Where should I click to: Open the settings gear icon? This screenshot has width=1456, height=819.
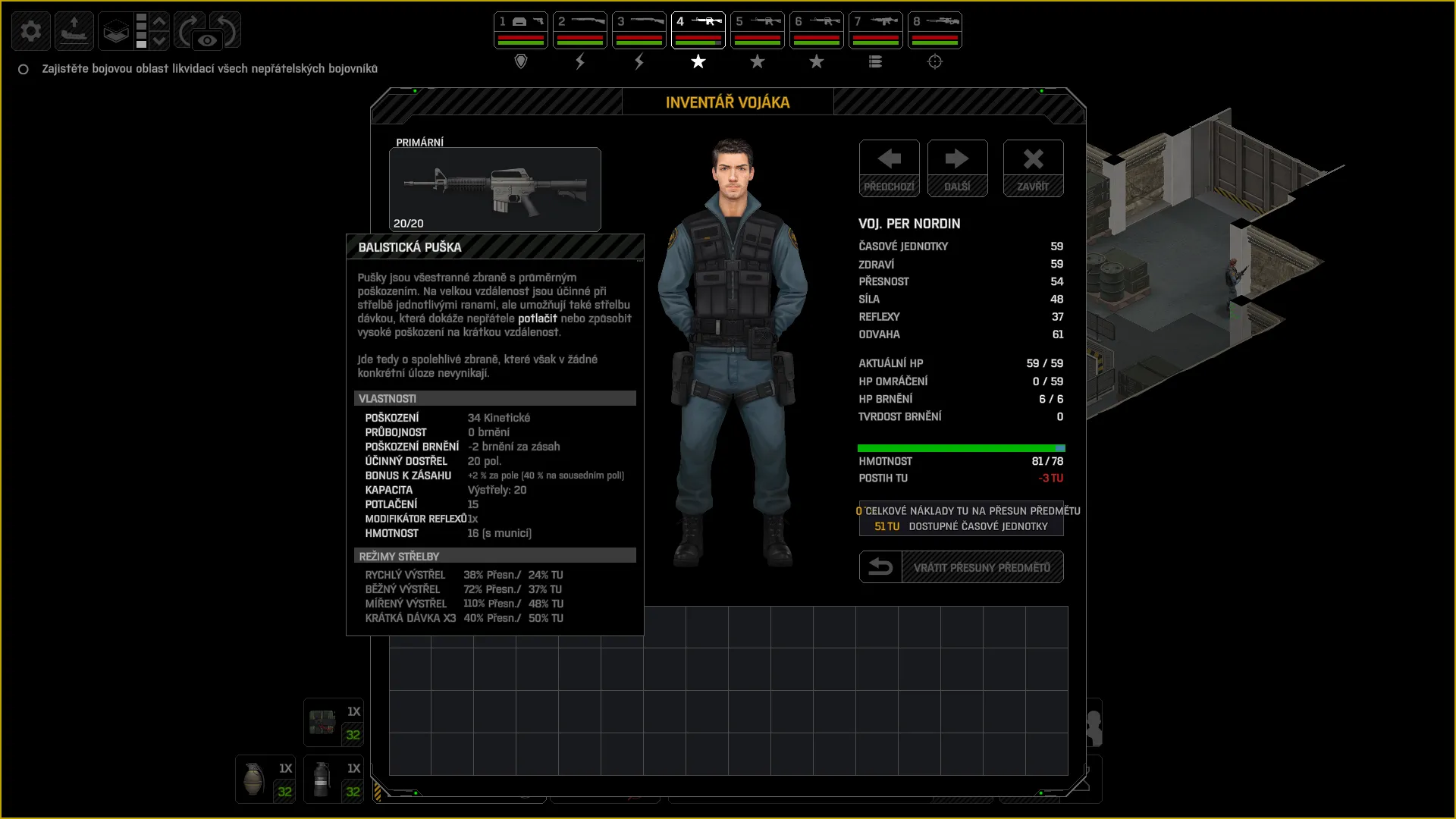(31, 31)
